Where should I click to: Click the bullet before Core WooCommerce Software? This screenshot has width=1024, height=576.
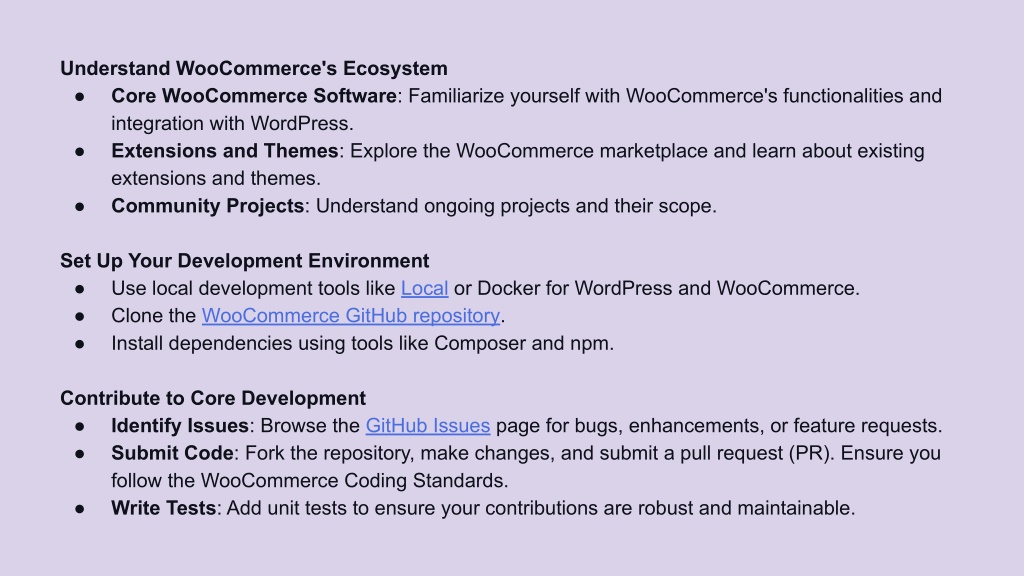80,97
